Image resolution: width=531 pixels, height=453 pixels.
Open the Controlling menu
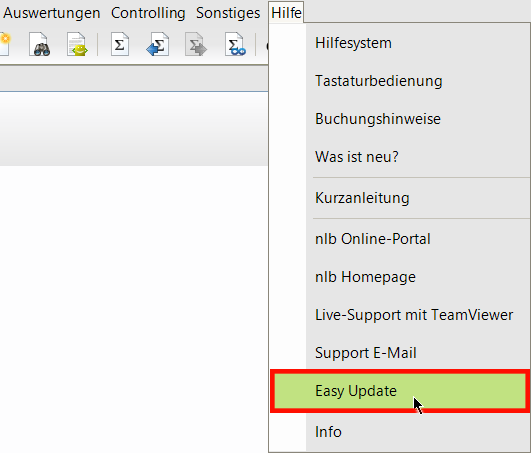[x=148, y=13]
